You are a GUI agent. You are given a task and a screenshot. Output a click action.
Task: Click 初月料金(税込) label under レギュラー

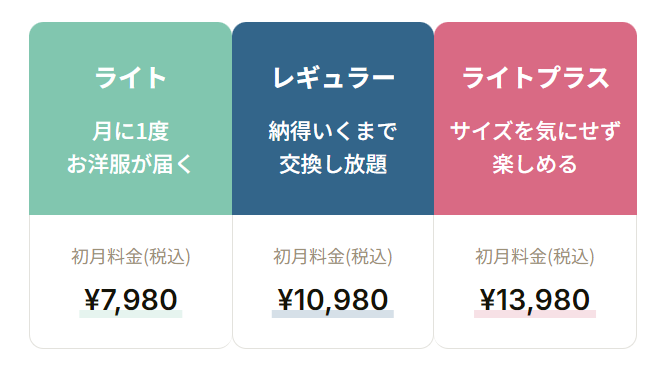[x=333, y=257]
